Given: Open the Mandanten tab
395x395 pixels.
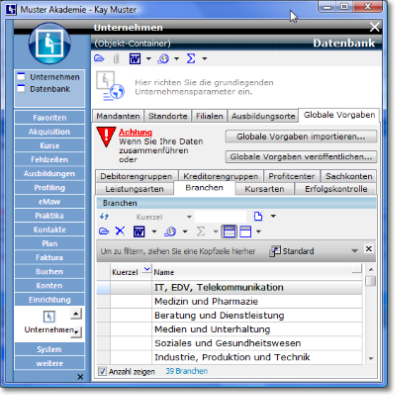Looking at the screenshot, I should 118,116.
